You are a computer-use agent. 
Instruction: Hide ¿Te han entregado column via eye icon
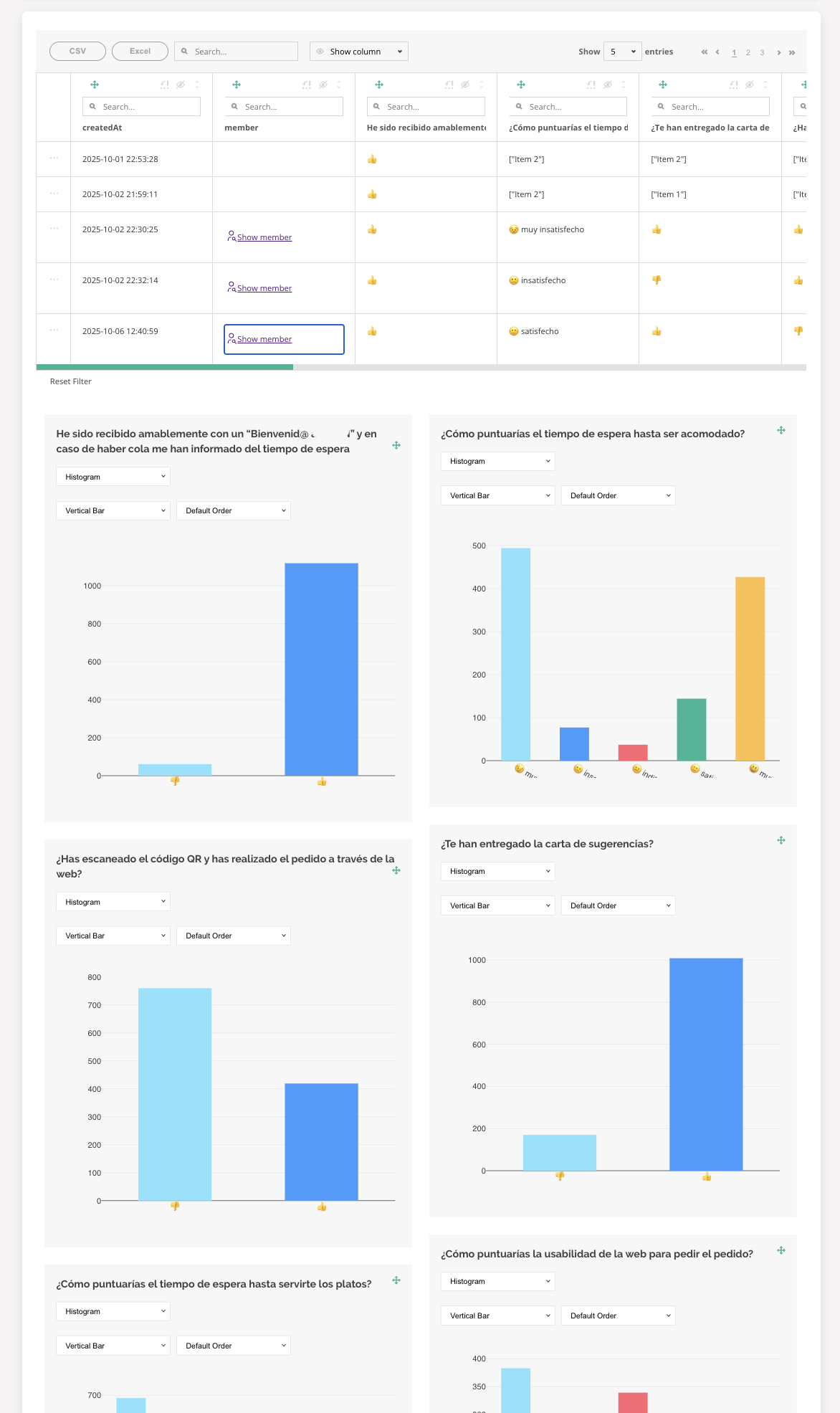coord(750,85)
